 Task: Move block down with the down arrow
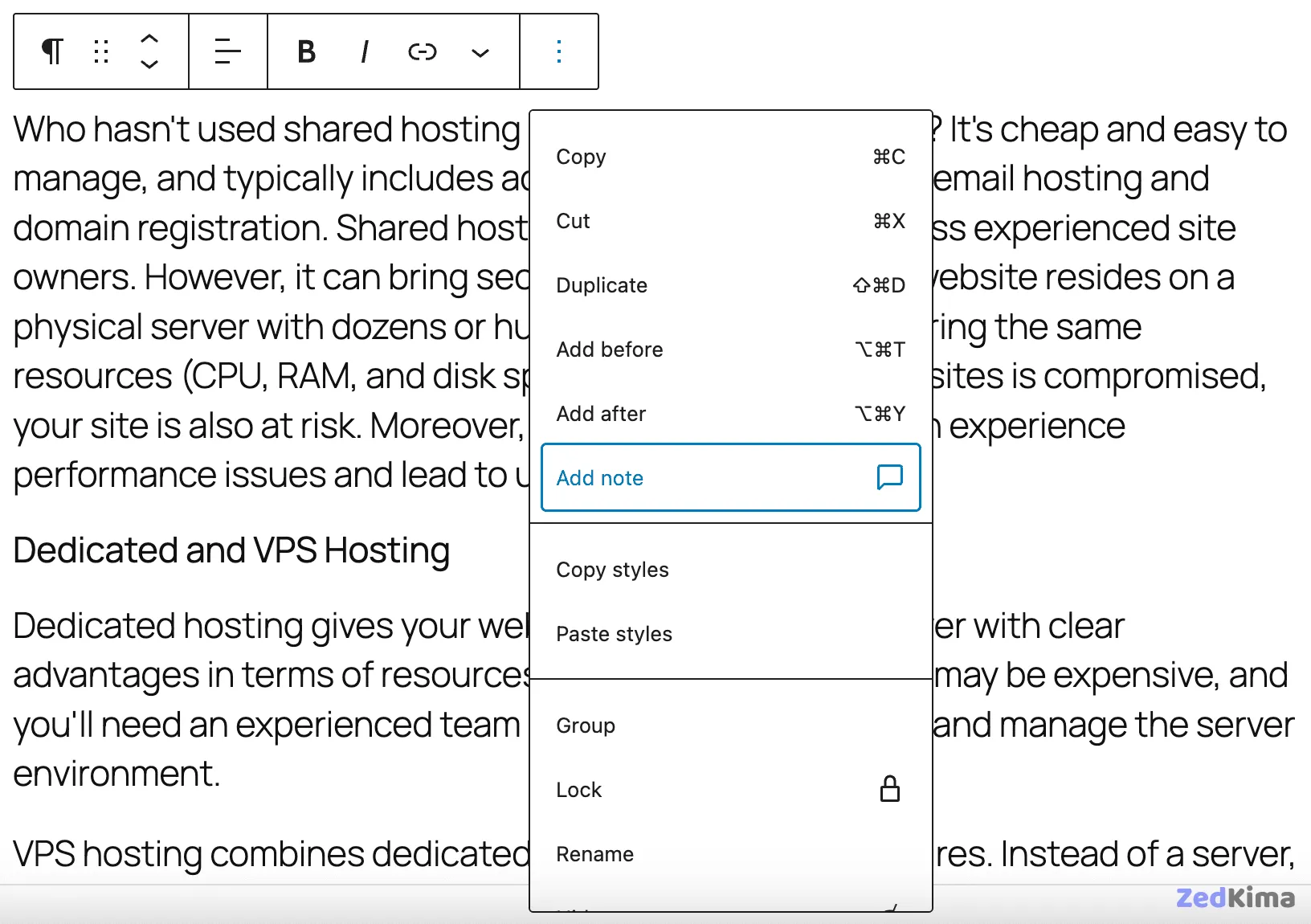(149, 65)
